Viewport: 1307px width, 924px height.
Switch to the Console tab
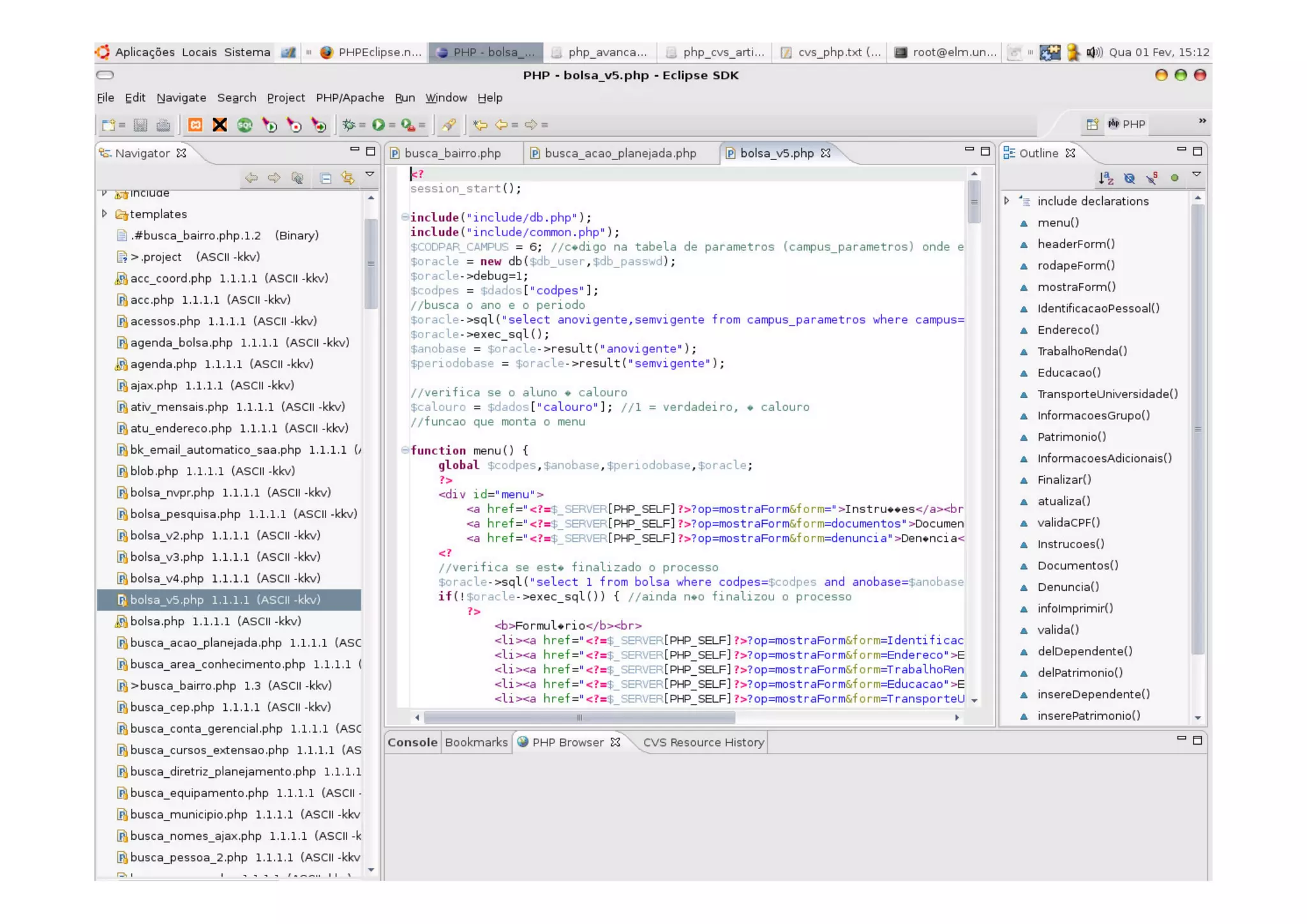[412, 742]
